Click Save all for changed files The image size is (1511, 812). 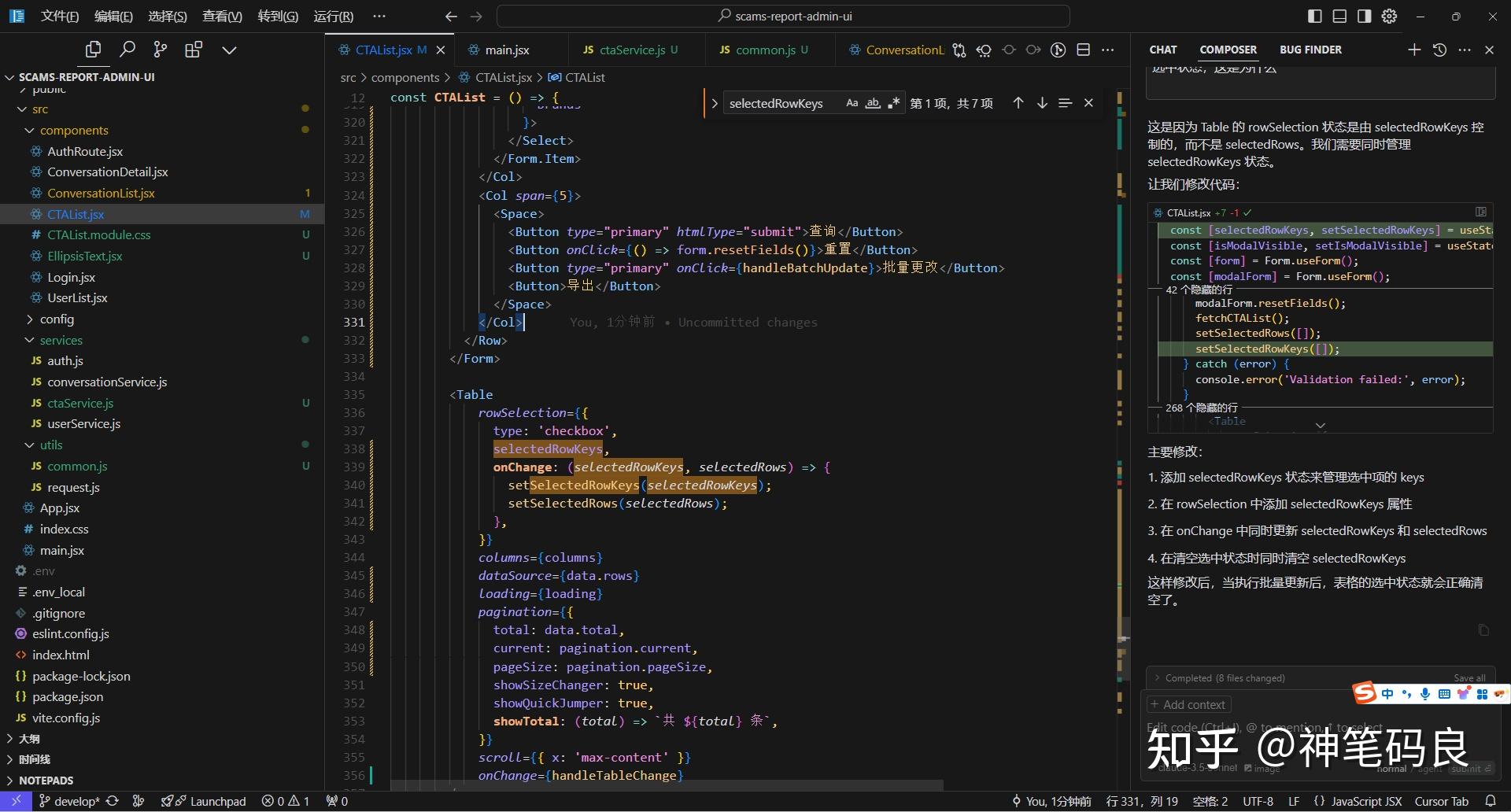[1469, 677]
